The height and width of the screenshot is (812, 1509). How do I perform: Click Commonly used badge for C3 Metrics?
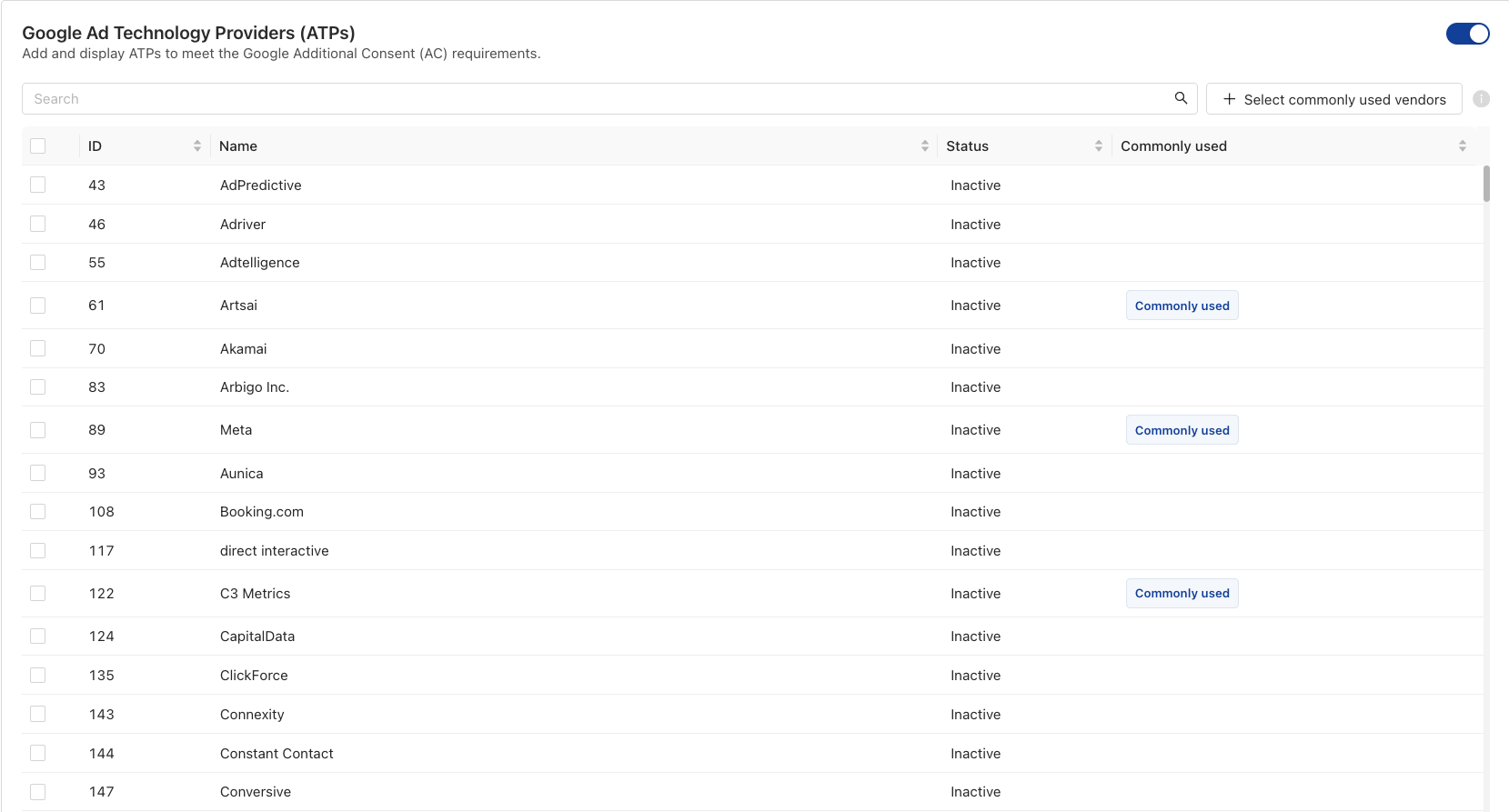[x=1182, y=594]
